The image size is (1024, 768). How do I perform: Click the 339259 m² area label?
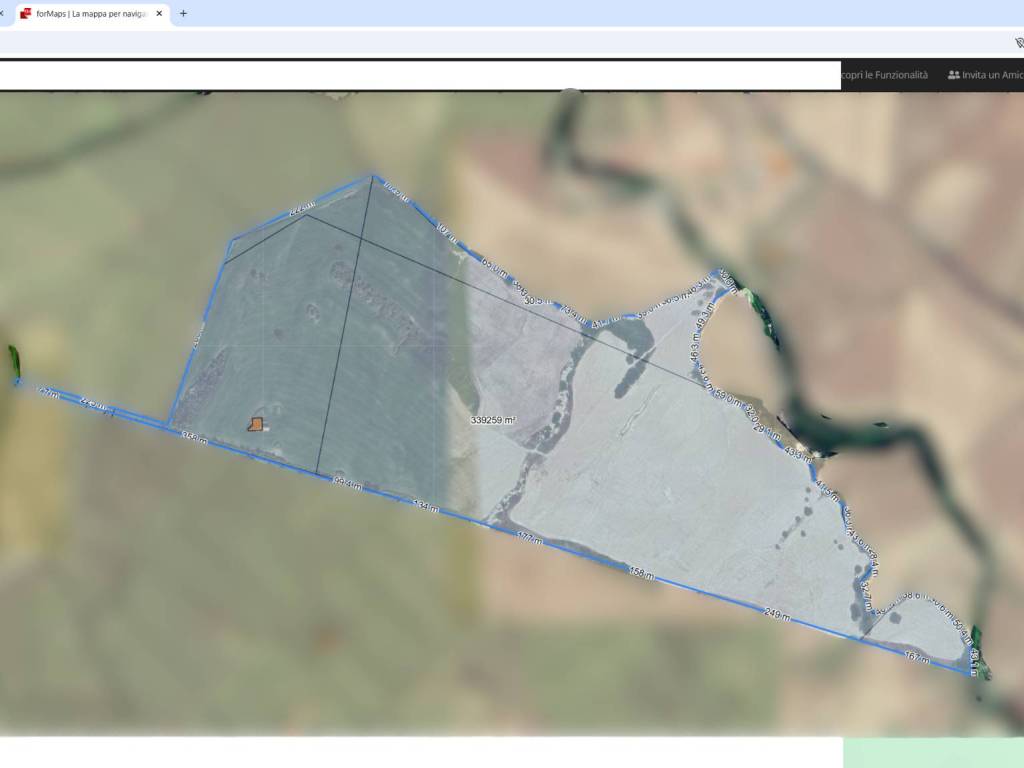[493, 421]
